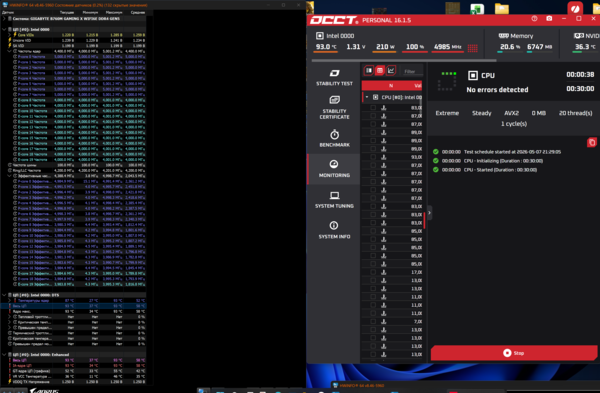Switch monitoring to split column view icon

[368, 70]
